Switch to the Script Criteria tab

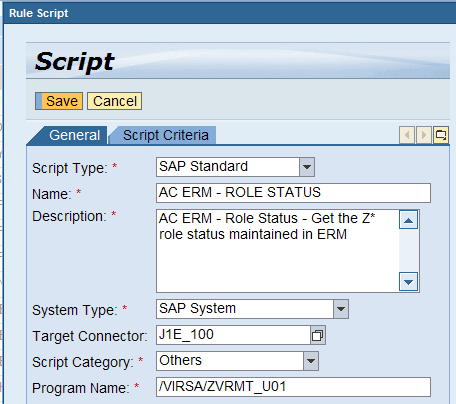point(166,135)
